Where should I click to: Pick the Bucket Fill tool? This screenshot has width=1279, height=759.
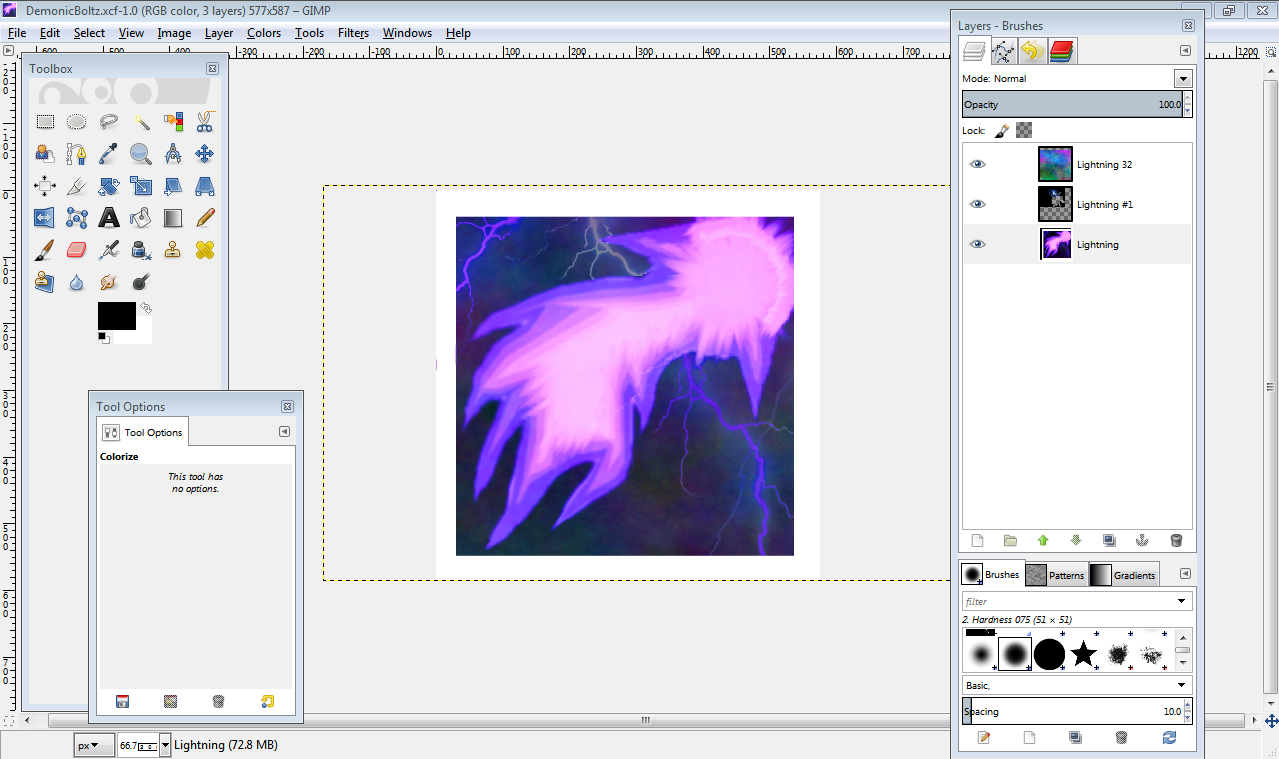(141, 218)
